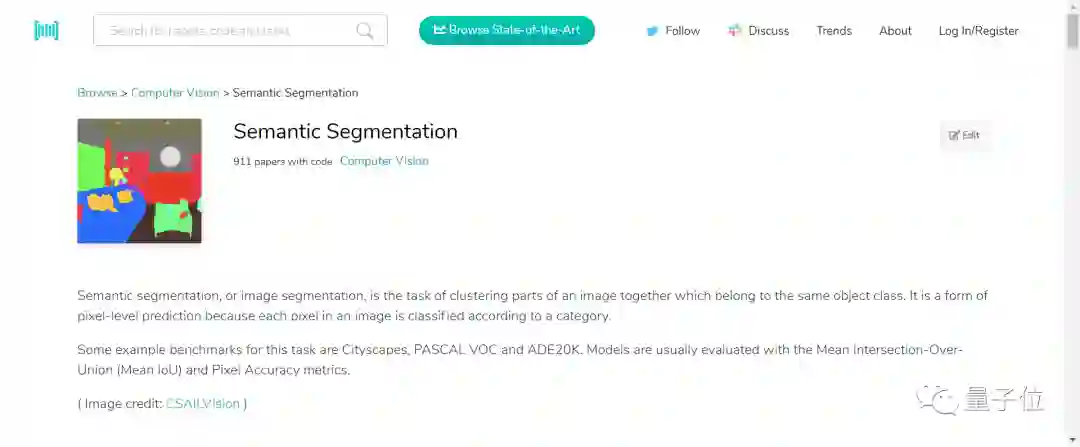Image resolution: width=1080 pixels, height=447 pixels.
Task: Open the Discuss link text
Action: click(x=769, y=31)
